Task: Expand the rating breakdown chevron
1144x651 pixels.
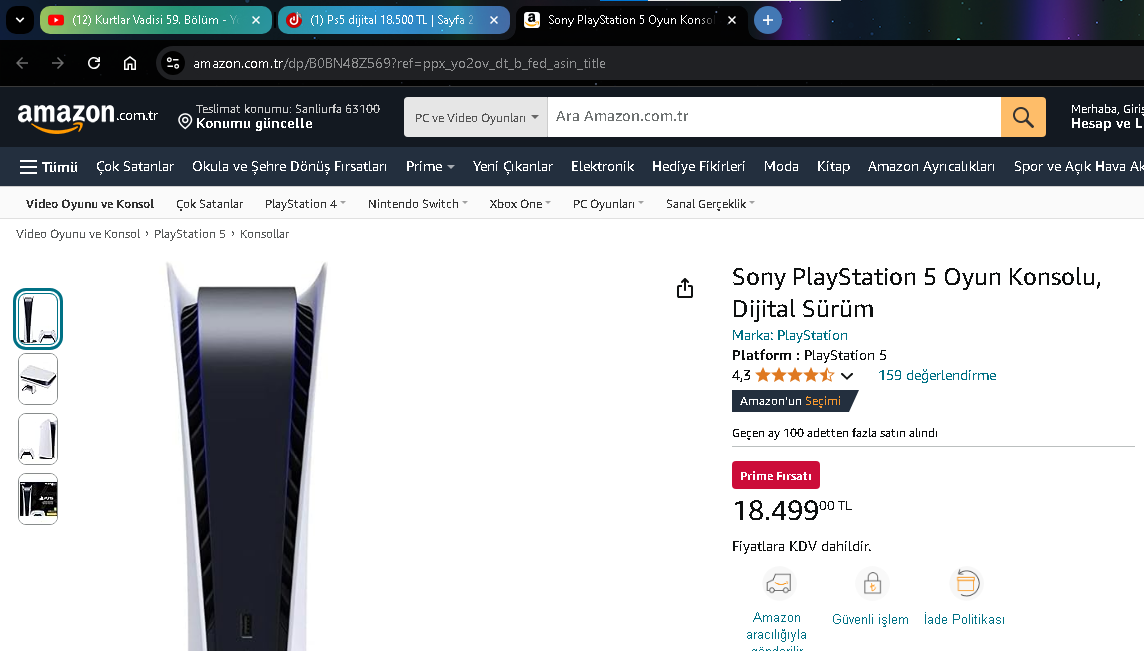Action: 847,376
